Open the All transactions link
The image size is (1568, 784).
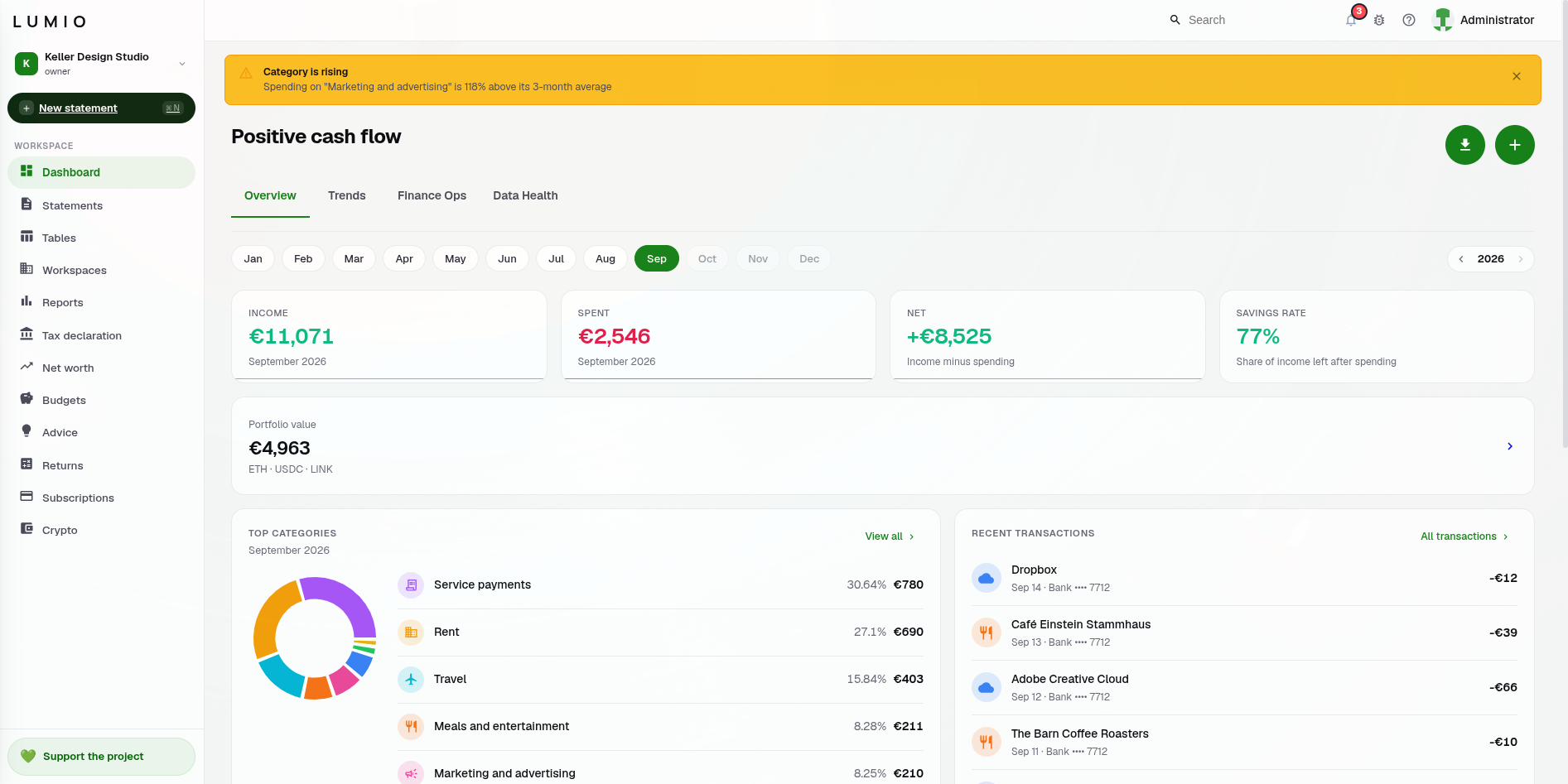pos(1464,536)
